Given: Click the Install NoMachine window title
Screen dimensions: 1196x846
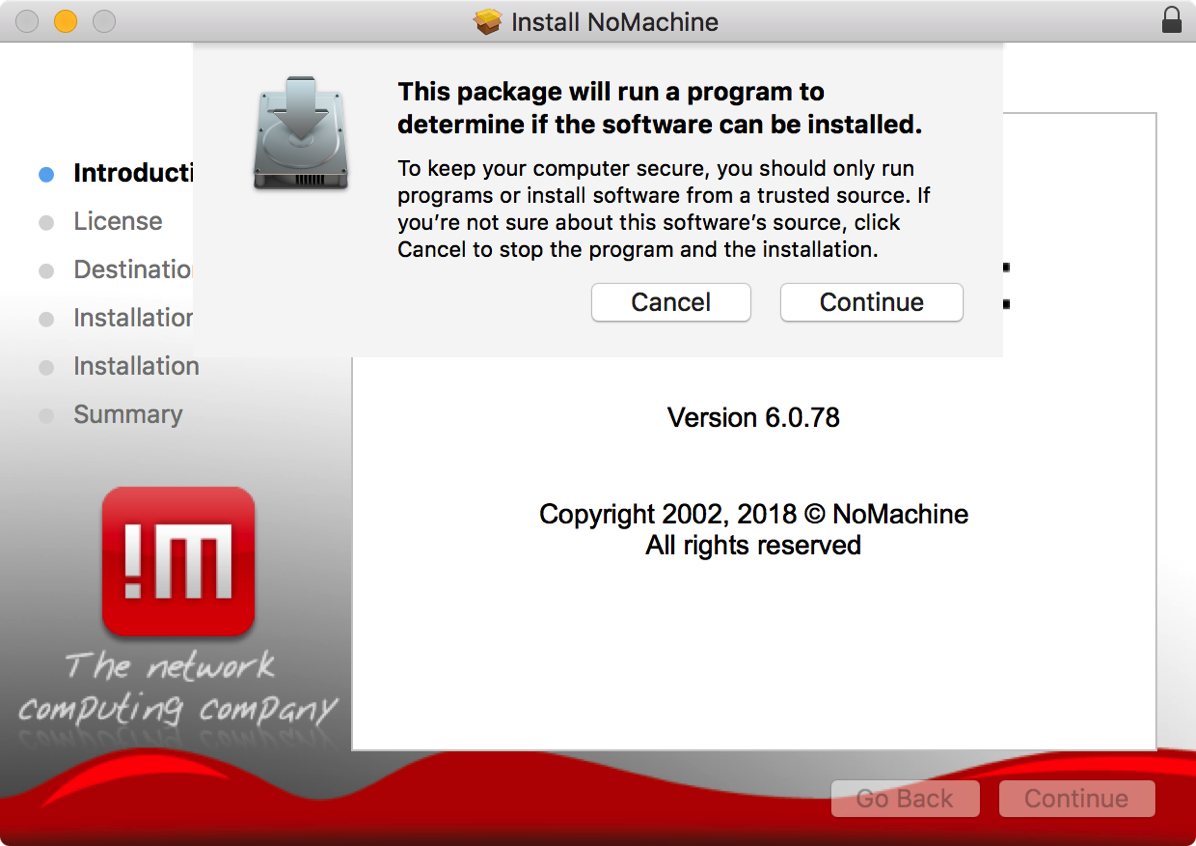Looking at the screenshot, I should [x=614, y=21].
